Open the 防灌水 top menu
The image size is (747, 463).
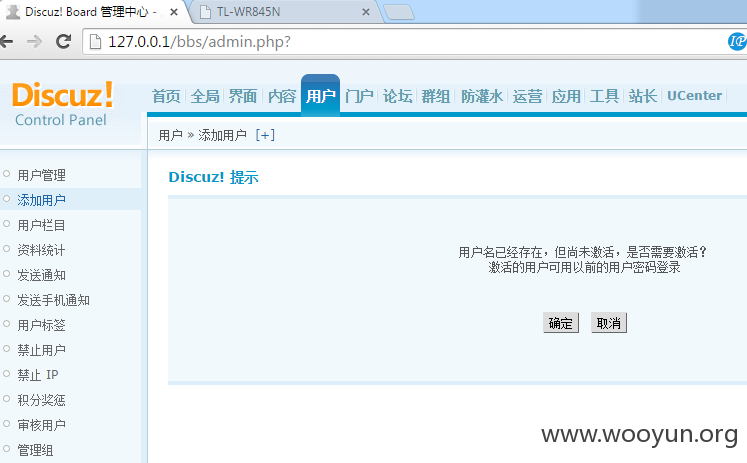(482, 96)
